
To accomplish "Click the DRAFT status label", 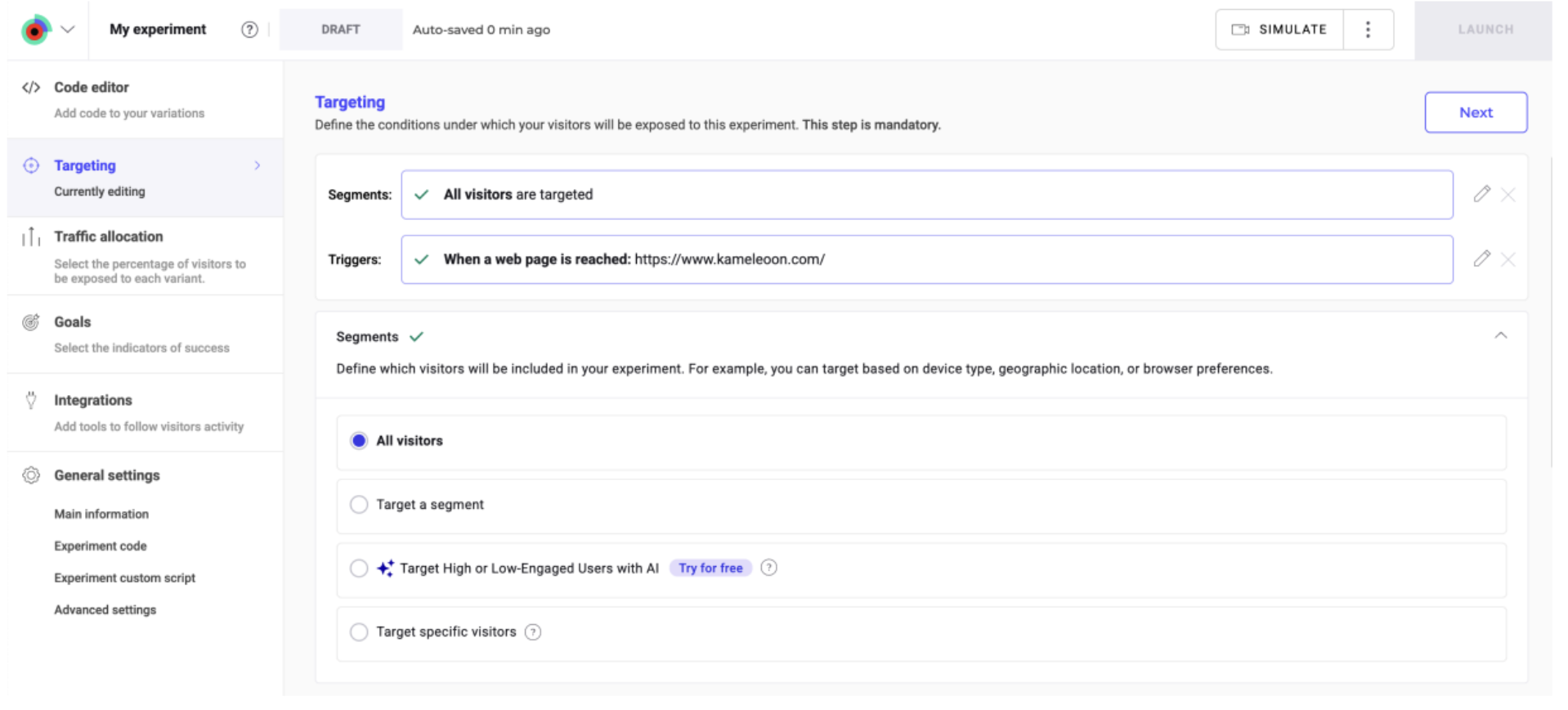I will pos(341,29).
